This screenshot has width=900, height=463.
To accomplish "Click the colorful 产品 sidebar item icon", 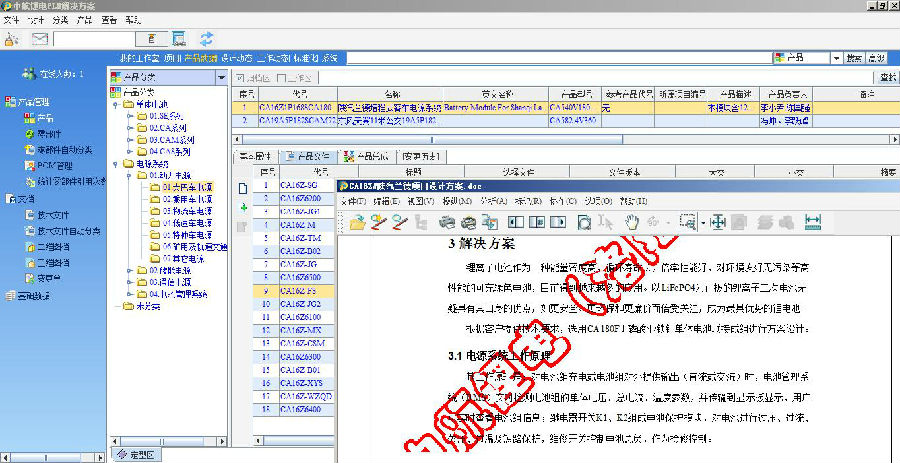I will [30, 118].
